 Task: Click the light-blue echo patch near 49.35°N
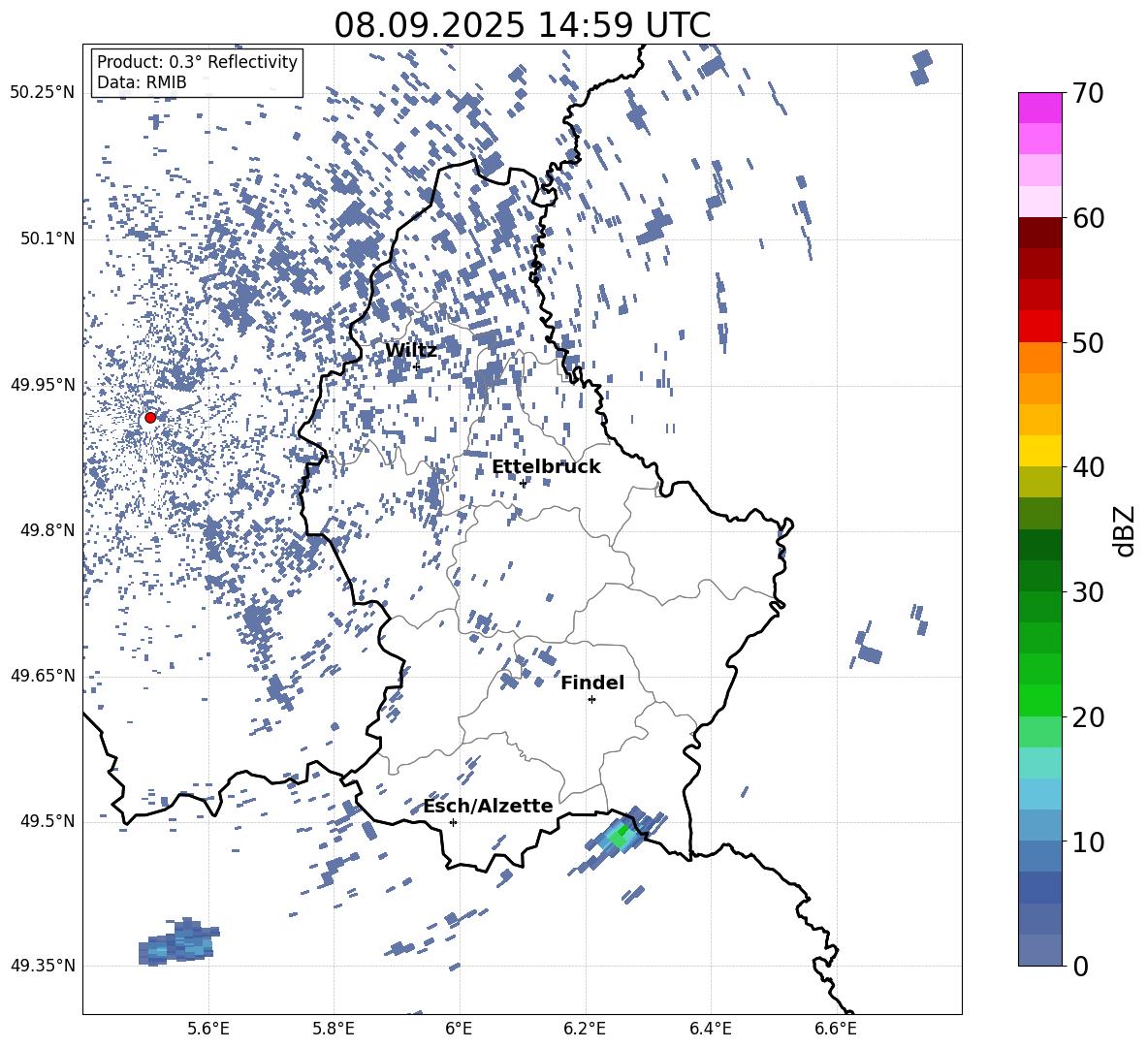click(179, 942)
